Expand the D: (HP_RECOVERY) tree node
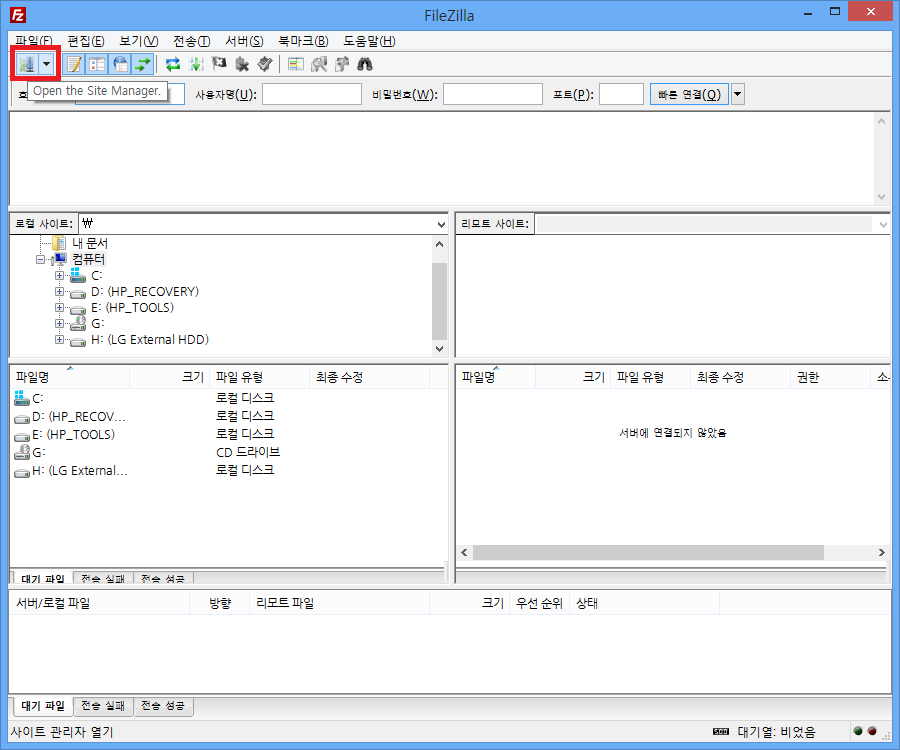Screen dimensions: 900x750 click(60, 291)
